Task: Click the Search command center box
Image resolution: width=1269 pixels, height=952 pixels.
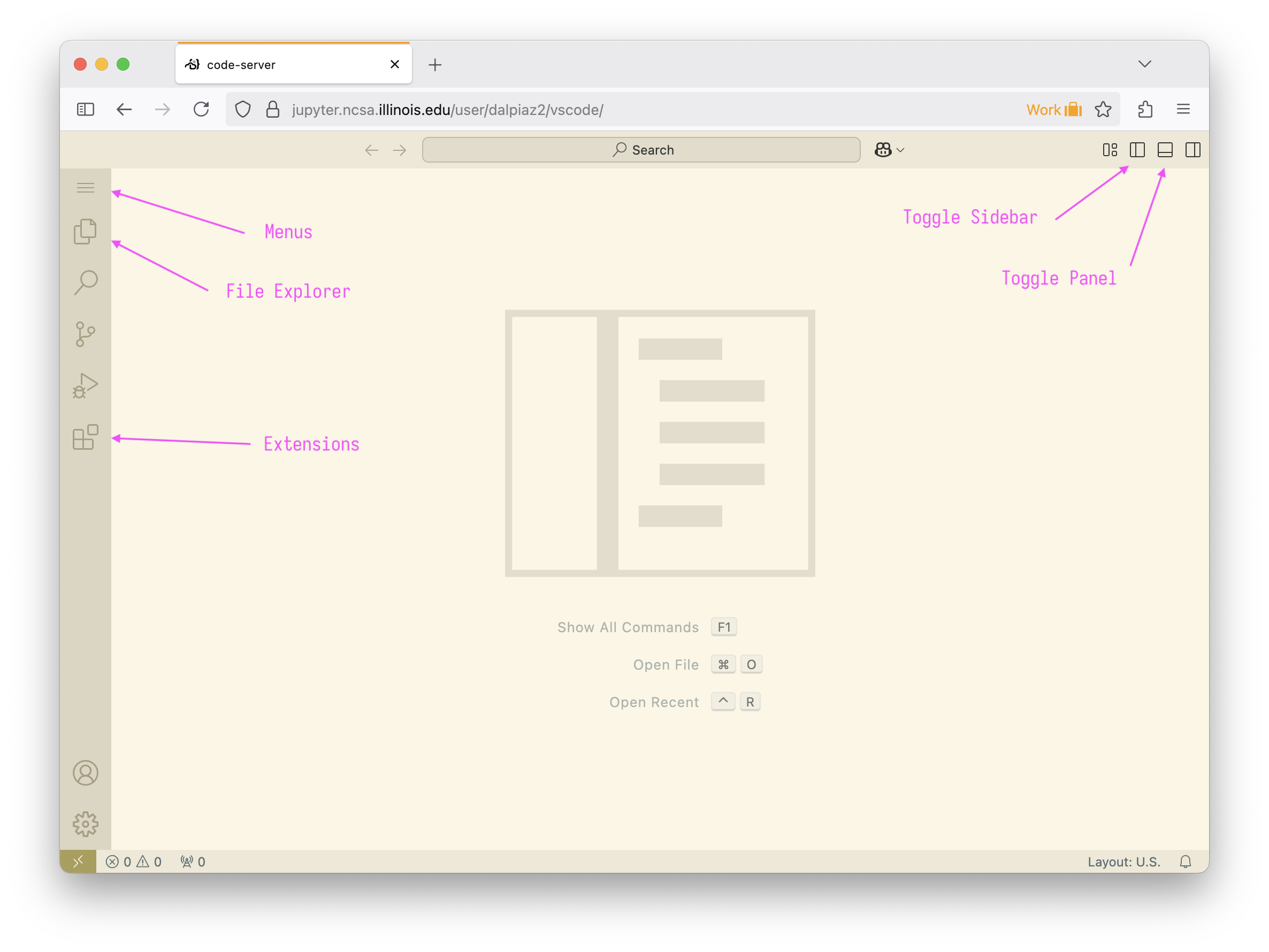Action: click(x=641, y=150)
